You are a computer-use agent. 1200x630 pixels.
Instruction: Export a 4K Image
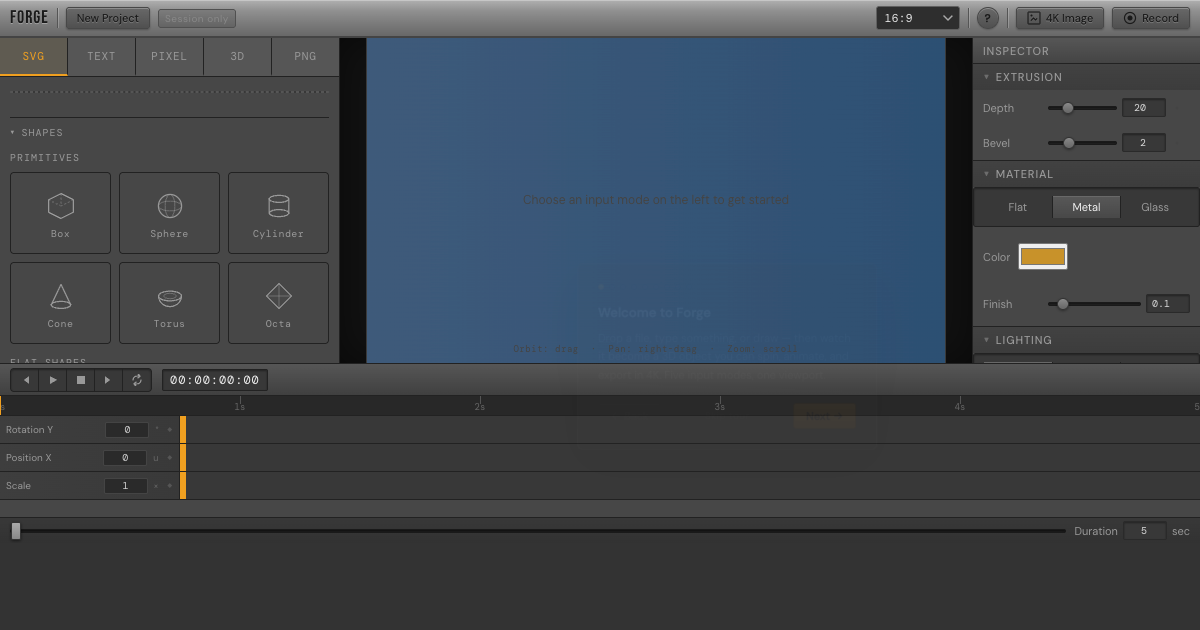[x=1060, y=18]
